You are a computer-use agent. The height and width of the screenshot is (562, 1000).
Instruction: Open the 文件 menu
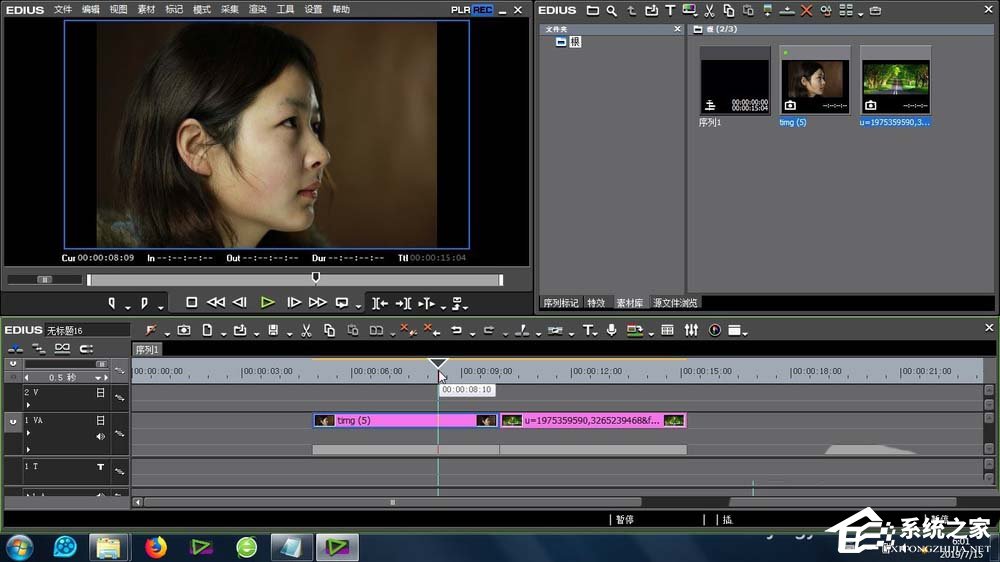point(63,9)
